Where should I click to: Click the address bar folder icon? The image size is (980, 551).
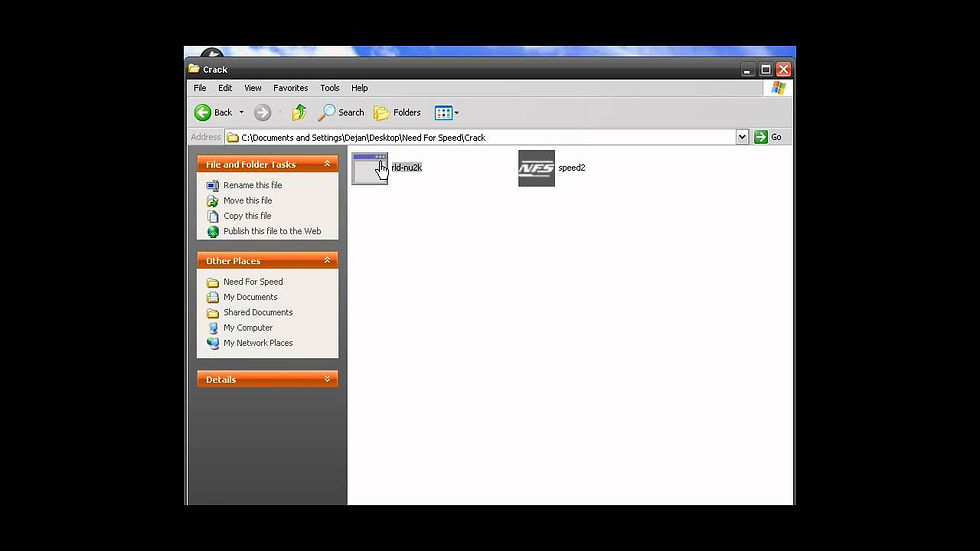click(x=233, y=137)
